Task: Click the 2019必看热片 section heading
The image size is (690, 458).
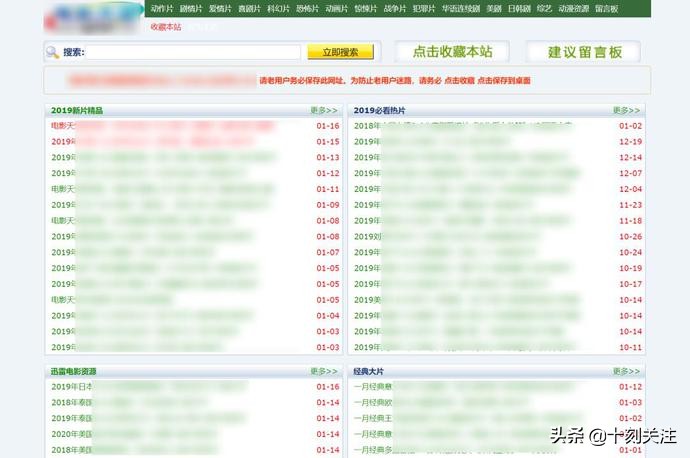Action: (x=379, y=110)
